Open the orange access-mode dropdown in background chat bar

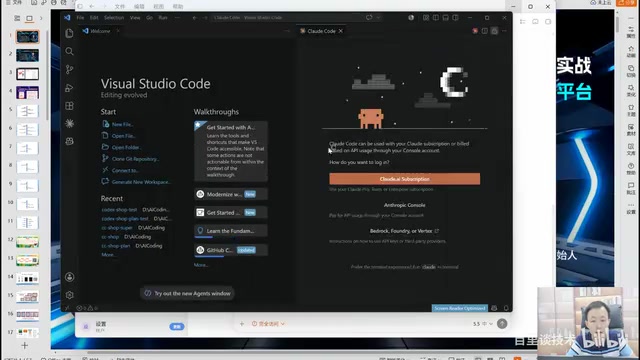pyautogui.click(x=268, y=324)
